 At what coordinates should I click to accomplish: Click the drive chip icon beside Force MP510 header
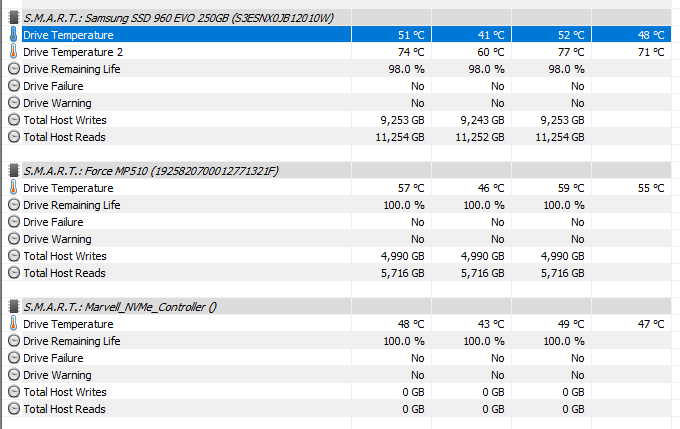pyautogui.click(x=14, y=171)
